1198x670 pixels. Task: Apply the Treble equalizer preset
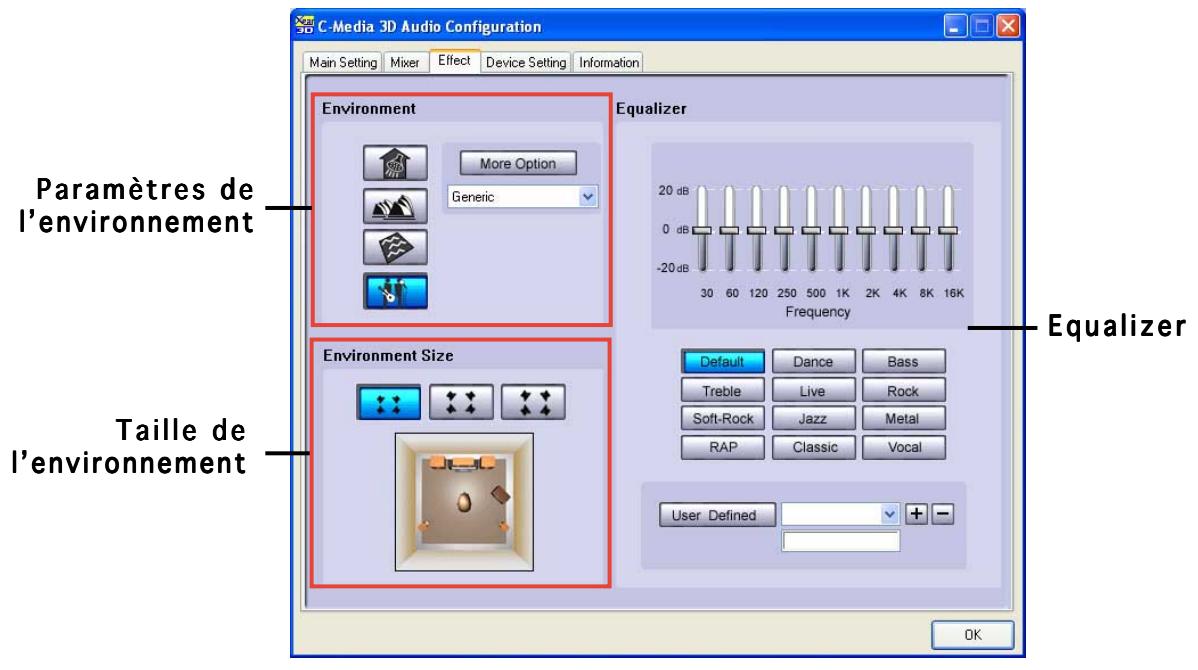click(722, 390)
